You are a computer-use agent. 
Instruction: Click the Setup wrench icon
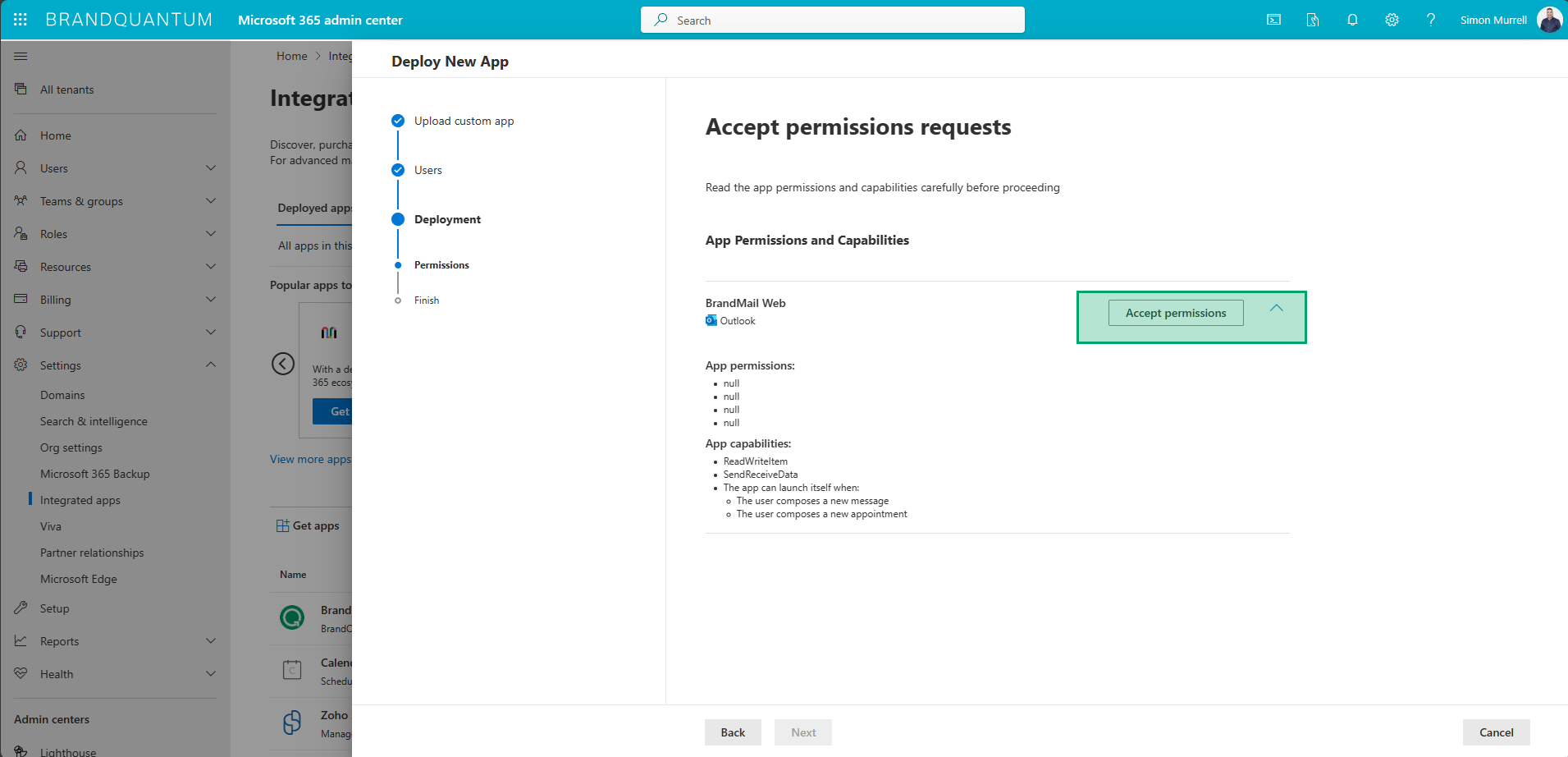tap(21, 608)
